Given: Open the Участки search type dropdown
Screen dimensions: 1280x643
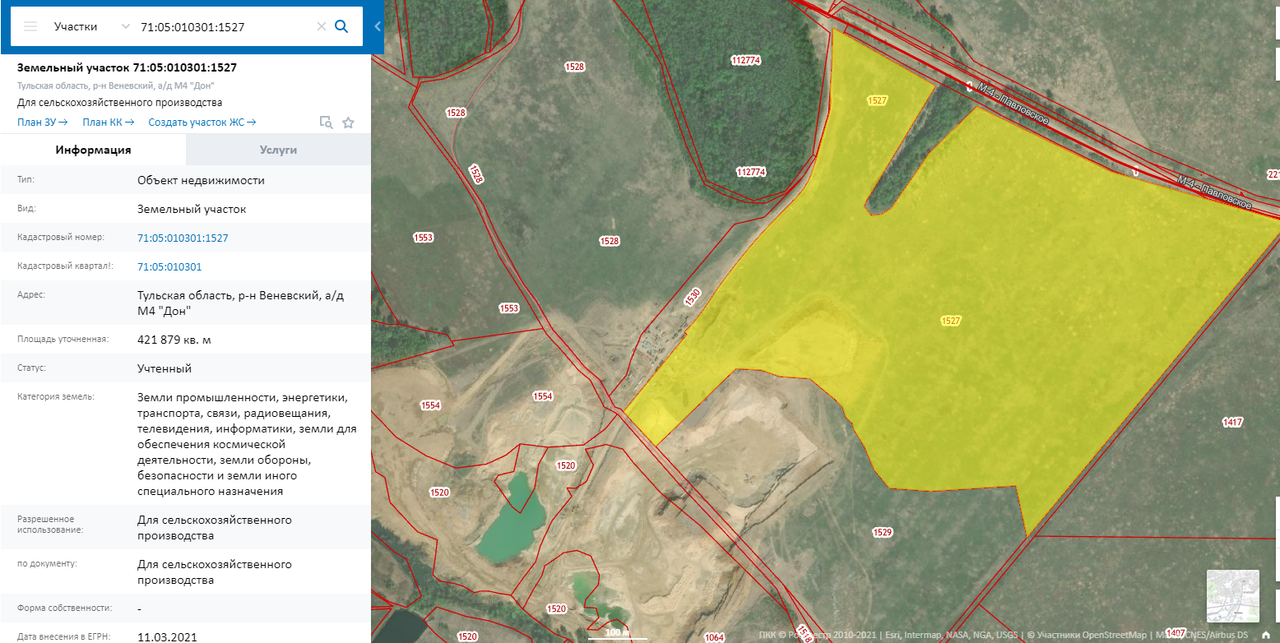Looking at the screenshot, I should pos(92,27).
